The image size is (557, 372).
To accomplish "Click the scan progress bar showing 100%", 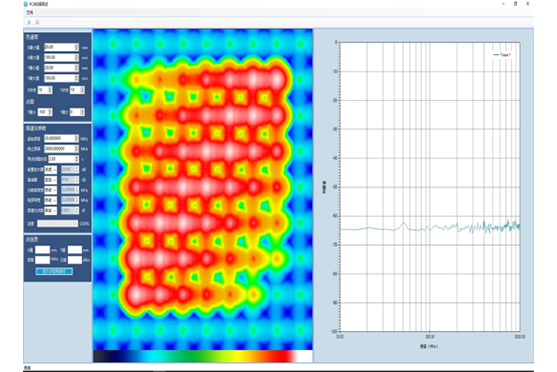I will click(x=58, y=223).
